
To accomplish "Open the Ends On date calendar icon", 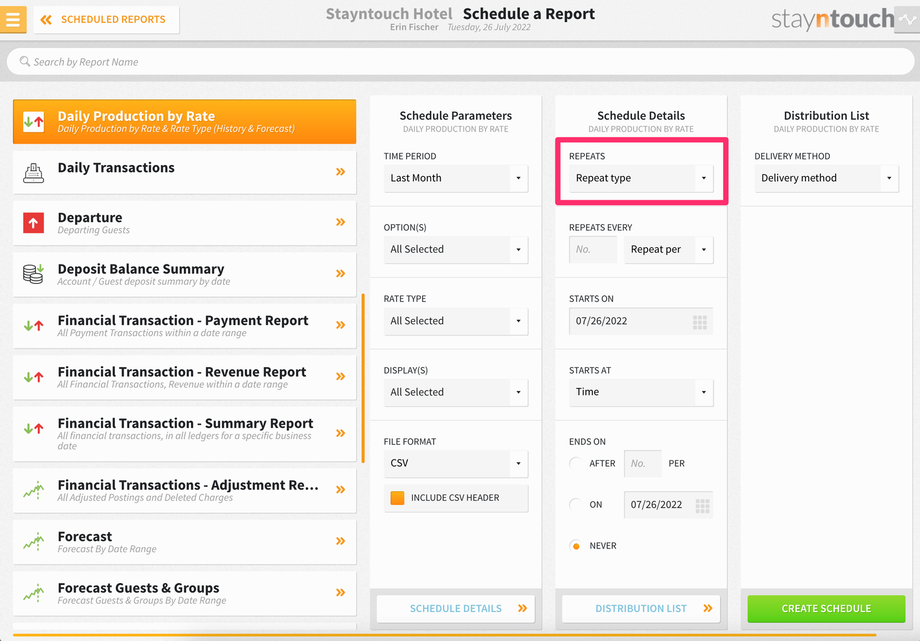I will [x=702, y=505].
